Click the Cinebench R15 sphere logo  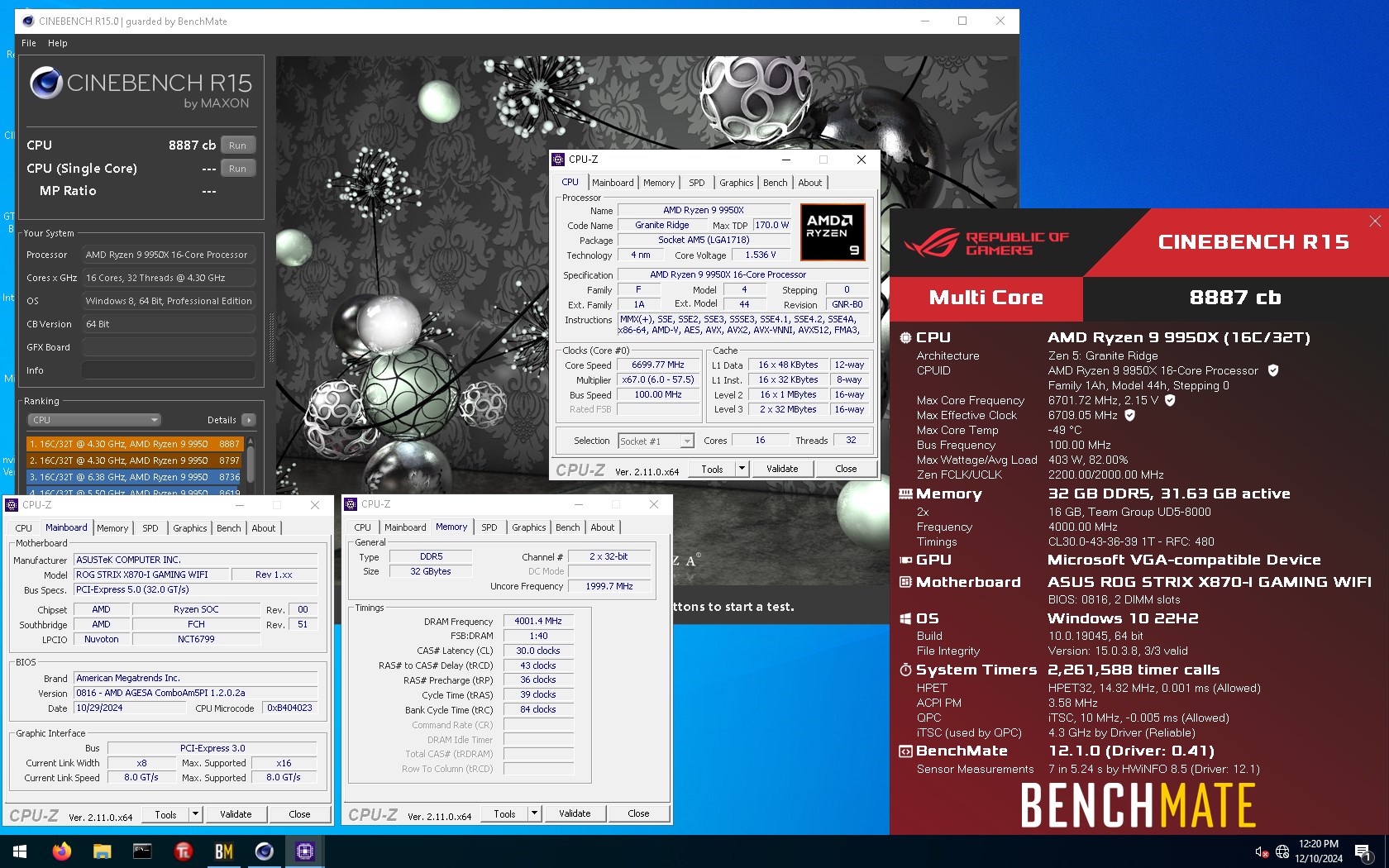tap(45, 83)
